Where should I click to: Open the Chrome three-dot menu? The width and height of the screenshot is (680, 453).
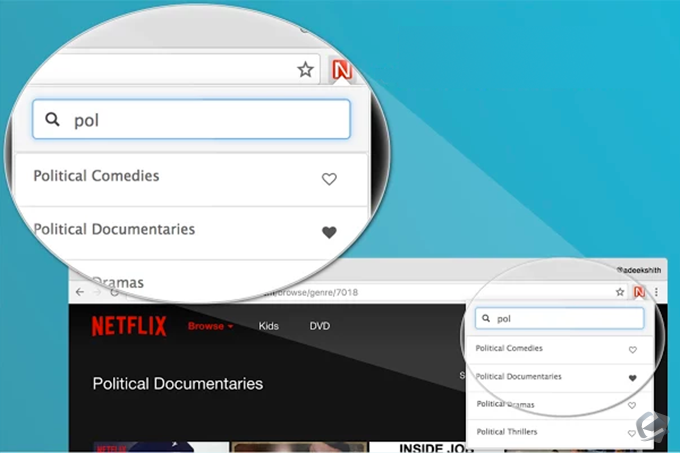pos(657,292)
